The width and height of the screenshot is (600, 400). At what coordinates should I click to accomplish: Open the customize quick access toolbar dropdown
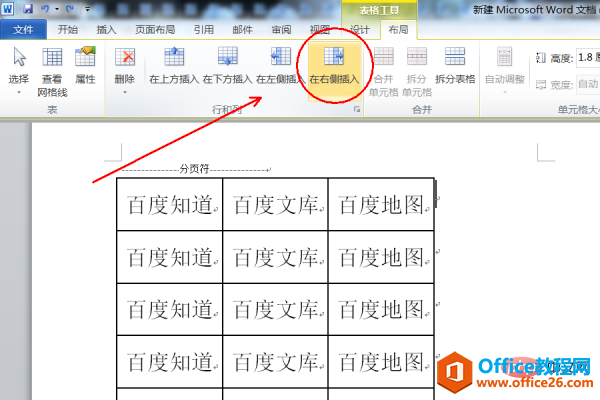pyautogui.click(x=88, y=9)
